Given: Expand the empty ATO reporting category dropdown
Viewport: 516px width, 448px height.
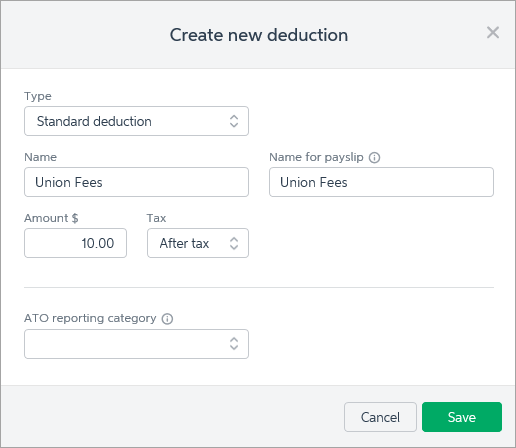Looking at the screenshot, I should [x=136, y=344].
